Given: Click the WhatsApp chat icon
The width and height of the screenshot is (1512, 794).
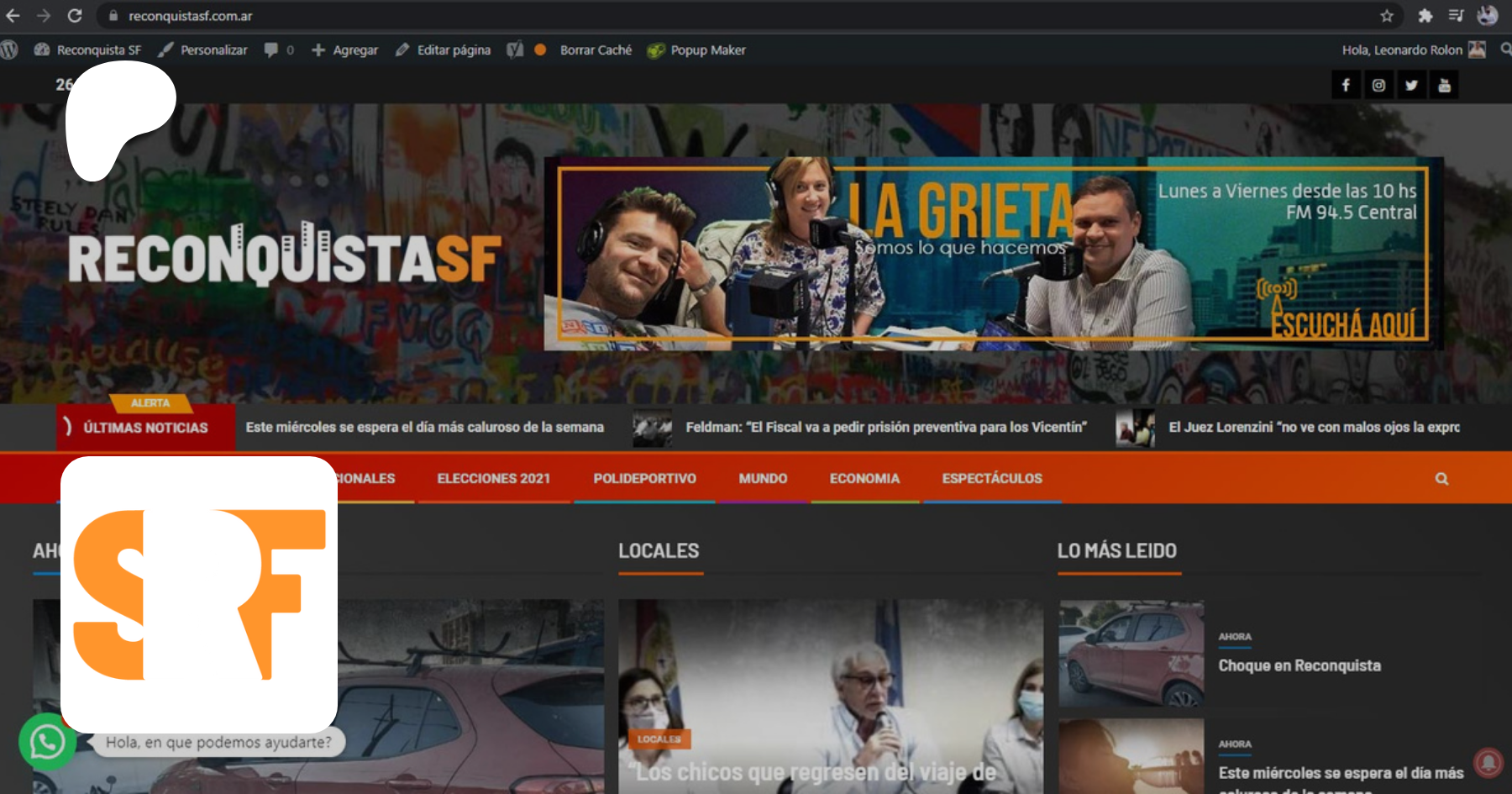Looking at the screenshot, I should [47, 741].
